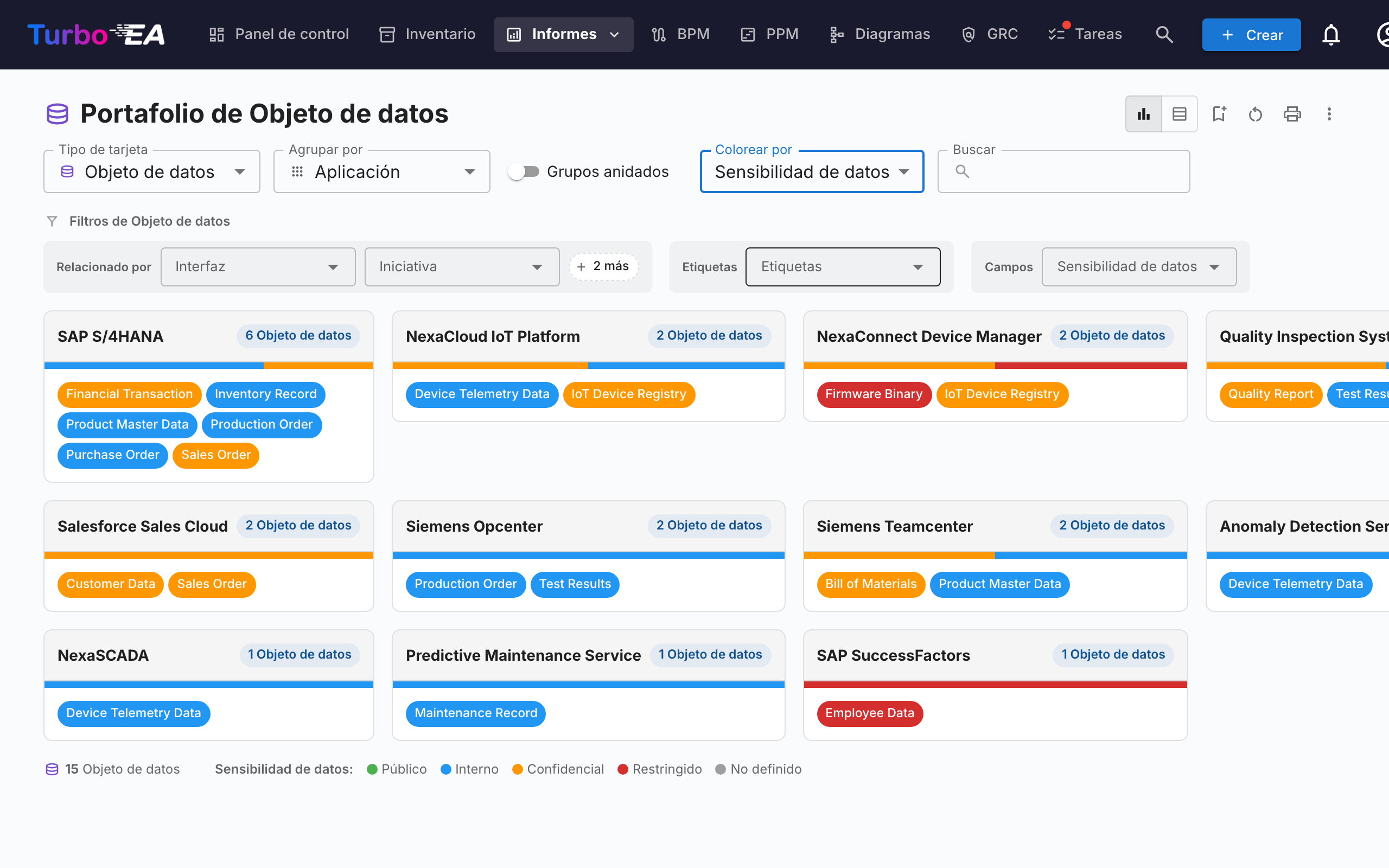Click the No definido gray legend dot
Screen dimensions: 1389x868
click(x=721, y=769)
